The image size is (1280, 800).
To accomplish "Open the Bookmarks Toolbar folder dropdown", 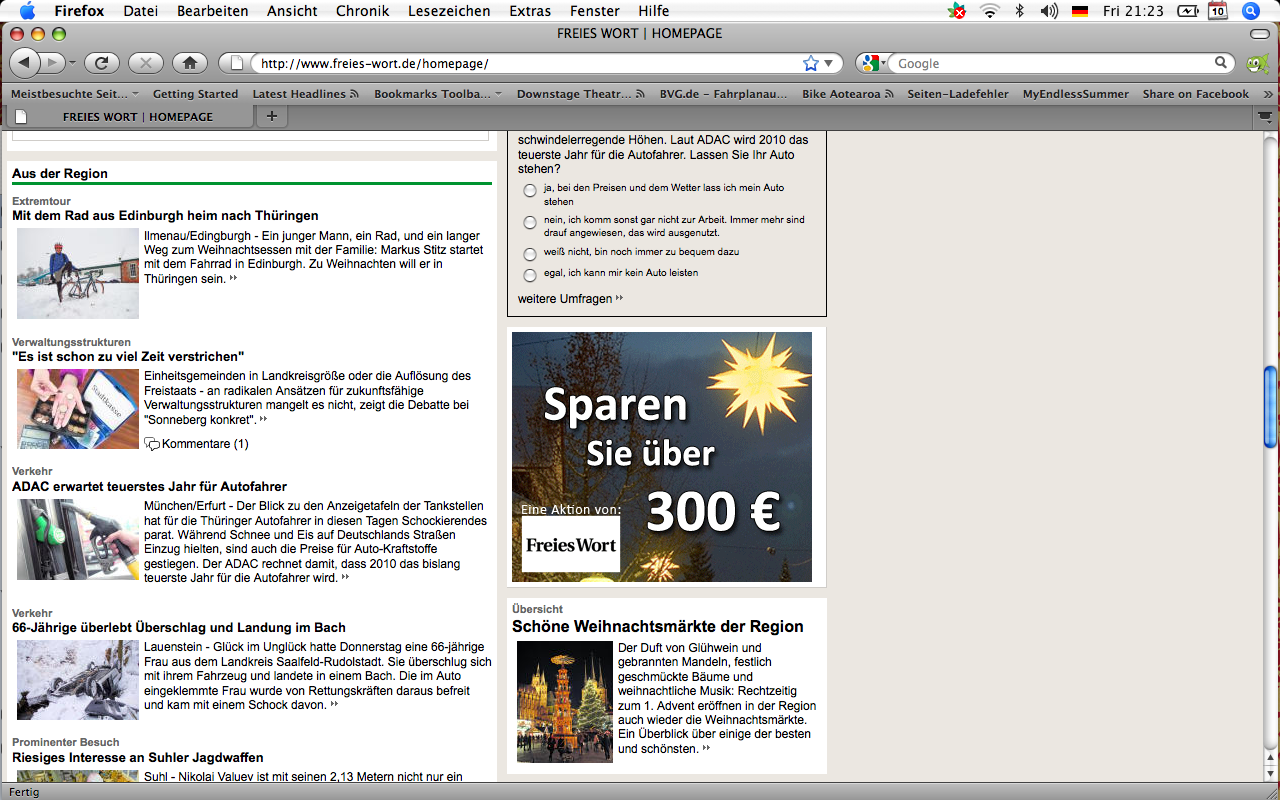I will pyautogui.click(x=438, y=94).
